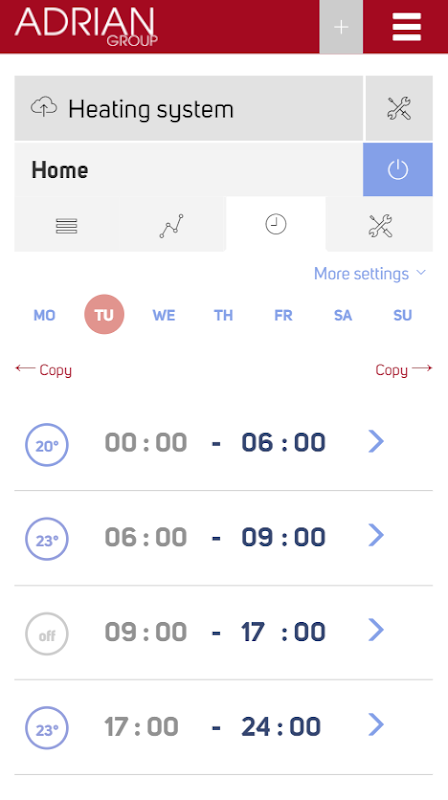Select Monday in day selector
The height and width of the screenshot is (800, 448).
(x=44, y=315)
